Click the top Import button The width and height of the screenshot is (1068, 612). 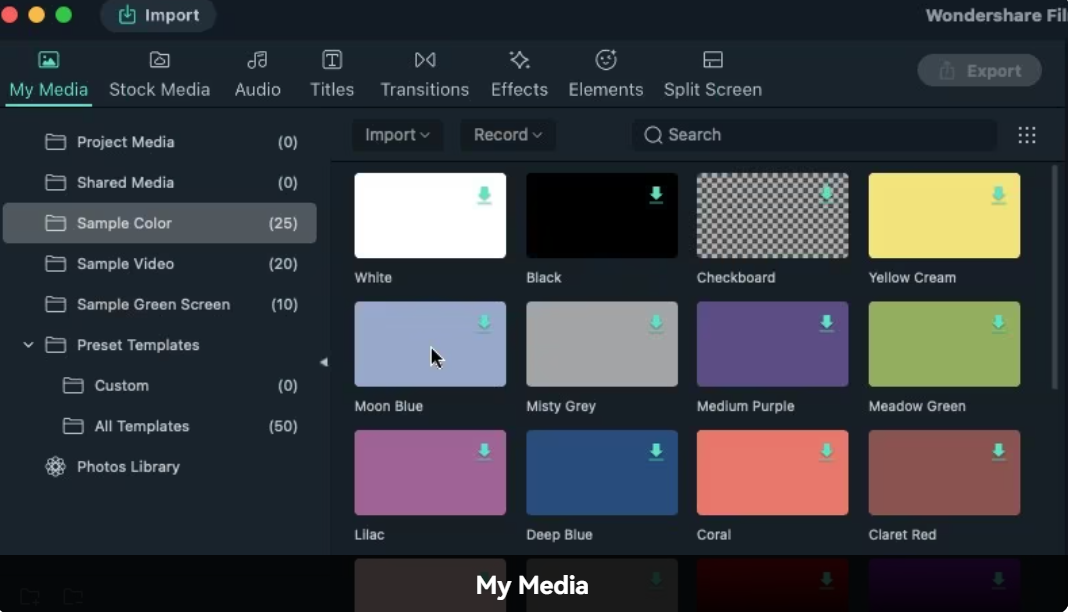(158, 15)
